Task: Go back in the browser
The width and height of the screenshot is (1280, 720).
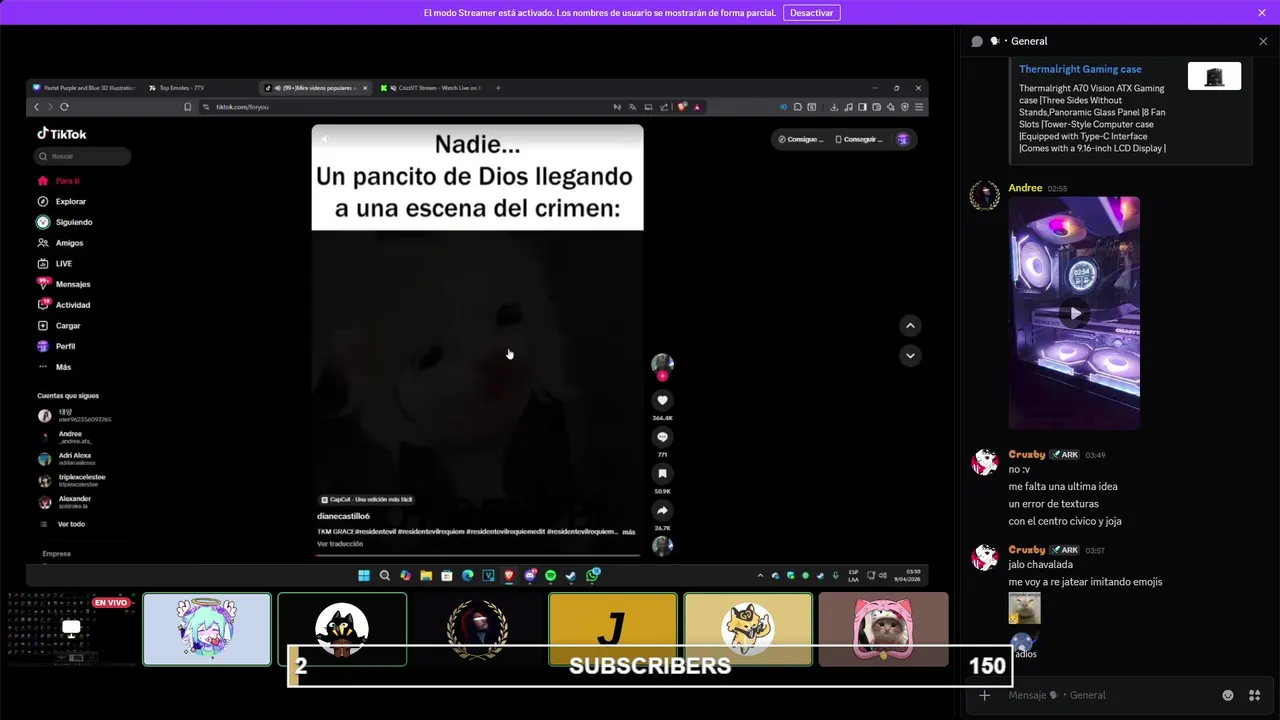Action: coord(37,107)
